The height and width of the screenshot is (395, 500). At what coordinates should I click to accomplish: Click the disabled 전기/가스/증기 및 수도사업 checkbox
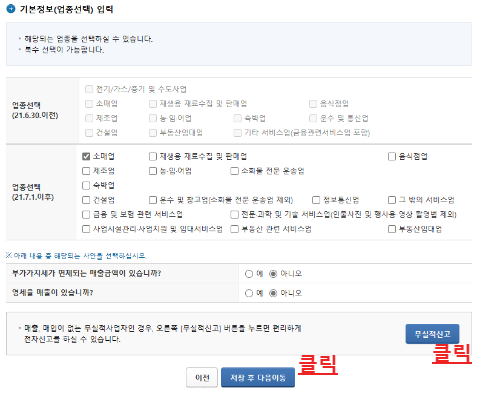(89, 89)
